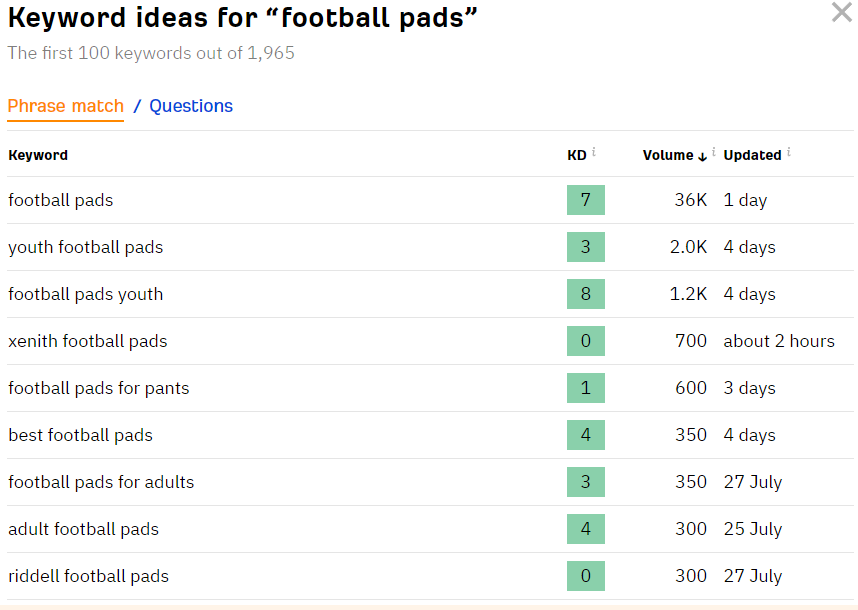Click the "football pads for pants" keyword
The image size is (858, 610).
[x=98, y=388]
